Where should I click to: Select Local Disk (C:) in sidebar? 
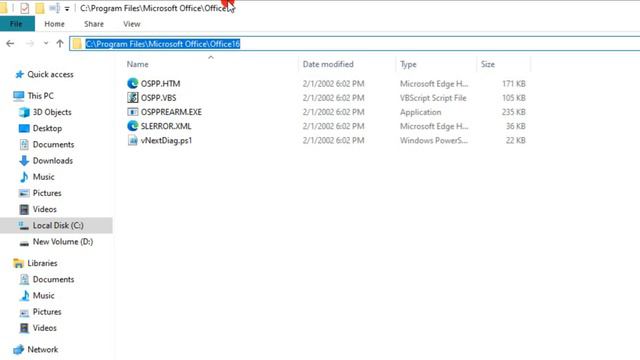(x=58, y=225)
